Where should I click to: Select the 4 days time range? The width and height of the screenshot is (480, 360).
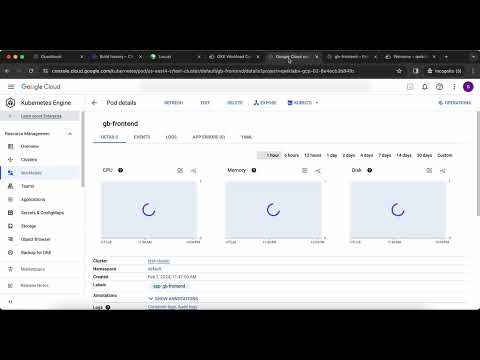pos(366,155)
